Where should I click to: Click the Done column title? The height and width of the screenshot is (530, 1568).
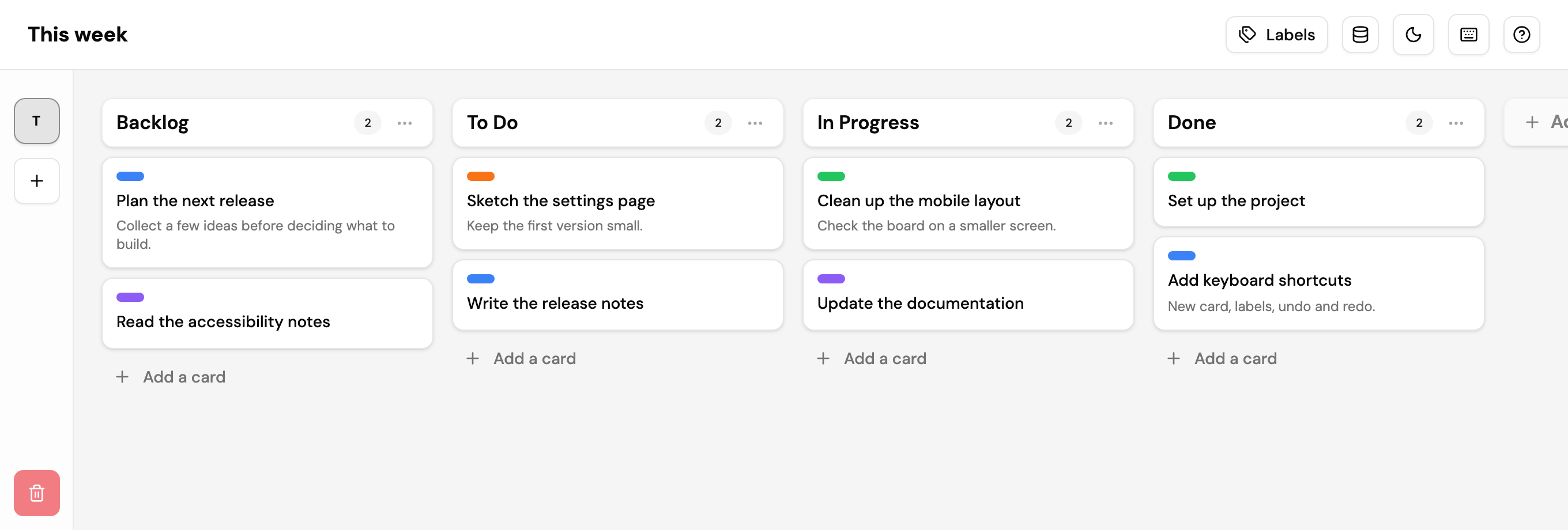click(1192, 123)
